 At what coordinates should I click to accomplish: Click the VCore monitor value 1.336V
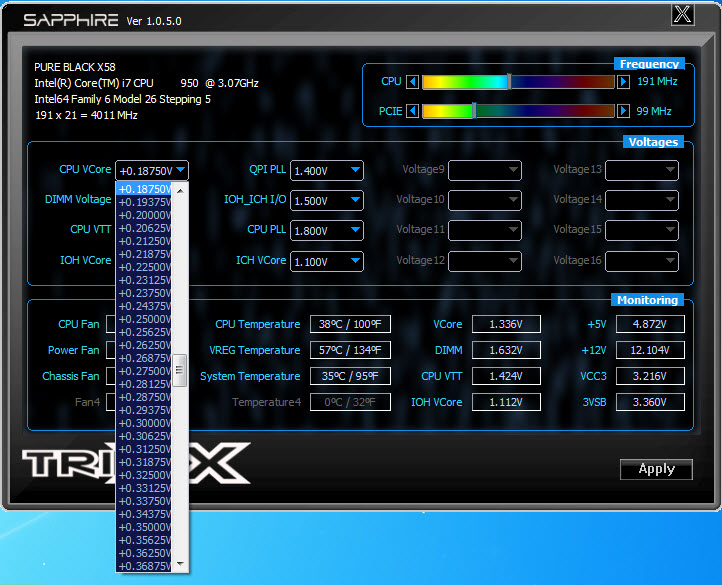506,324
